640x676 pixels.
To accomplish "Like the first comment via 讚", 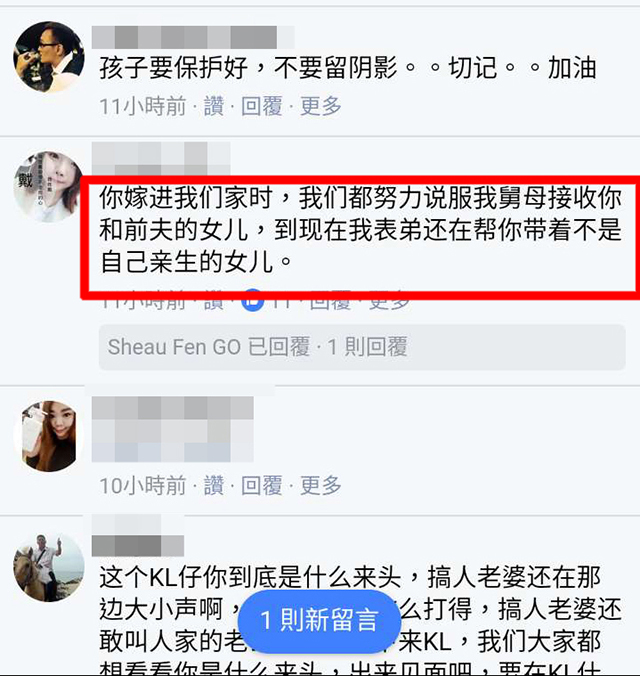I will tap(214, 106).
